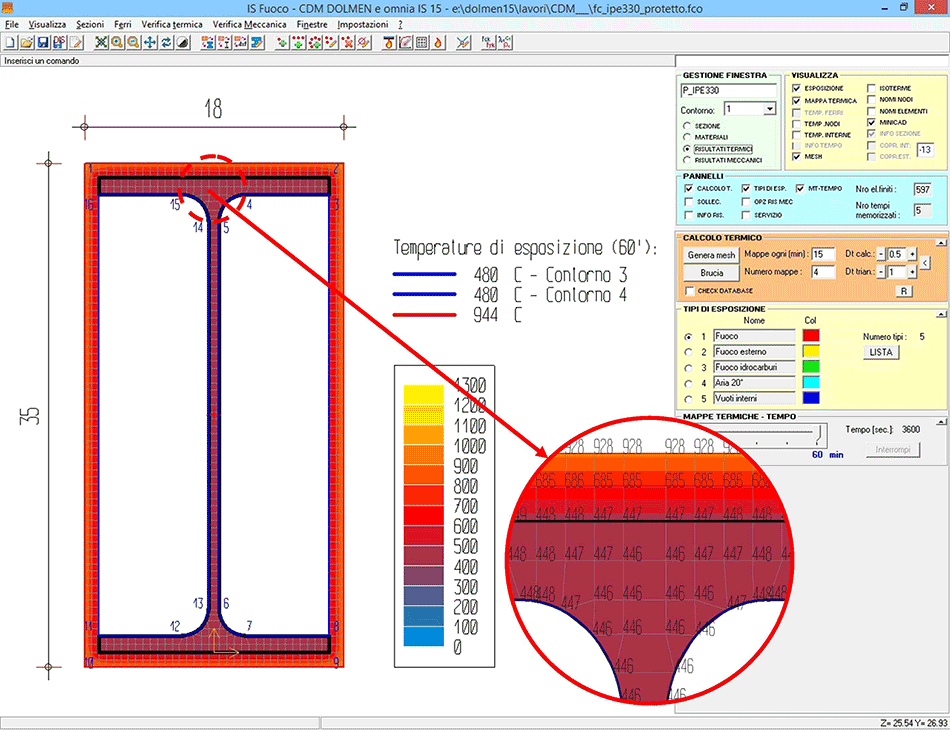Enable the CHECK DATABASE checkbox
This screenshot has height=730, width=950.
click(x=689, y=291)
